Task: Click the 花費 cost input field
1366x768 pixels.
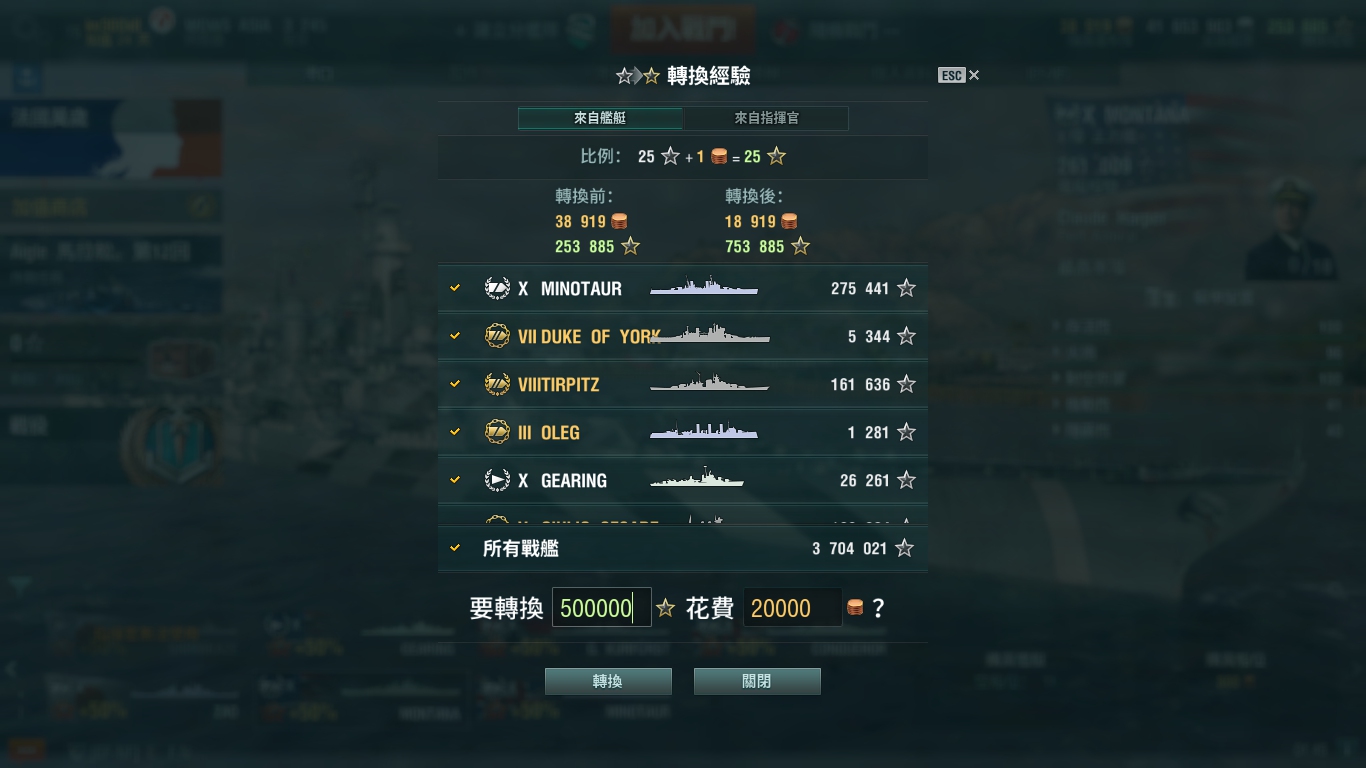Action: (x=792, y=607)
